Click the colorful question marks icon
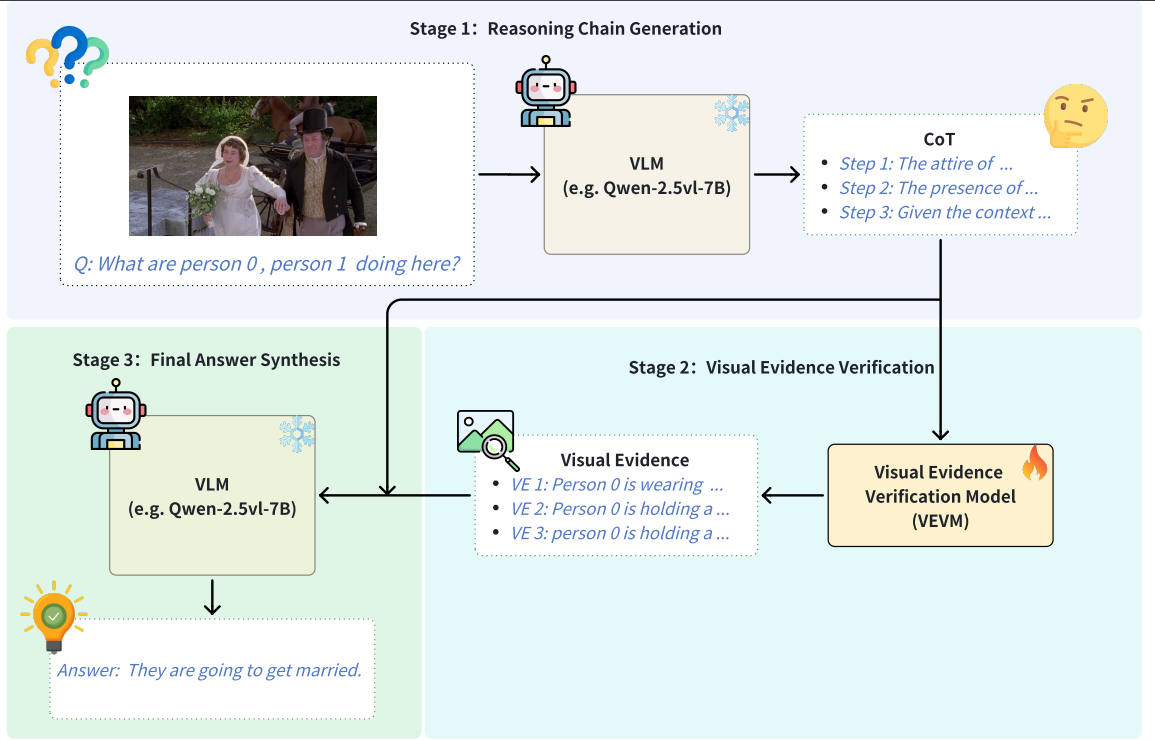The height and width of the screenshot is (740, 1155). coord(67,56)
